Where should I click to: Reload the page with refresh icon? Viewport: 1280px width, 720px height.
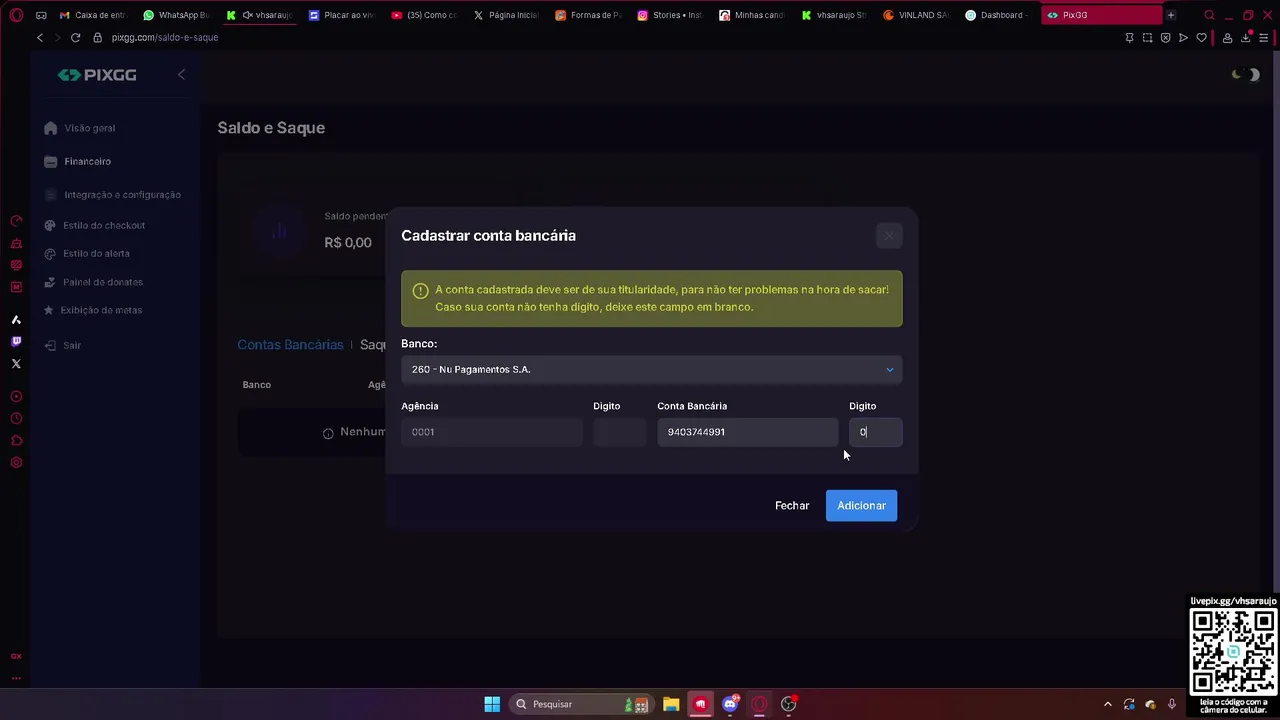(x=75, y=37)
